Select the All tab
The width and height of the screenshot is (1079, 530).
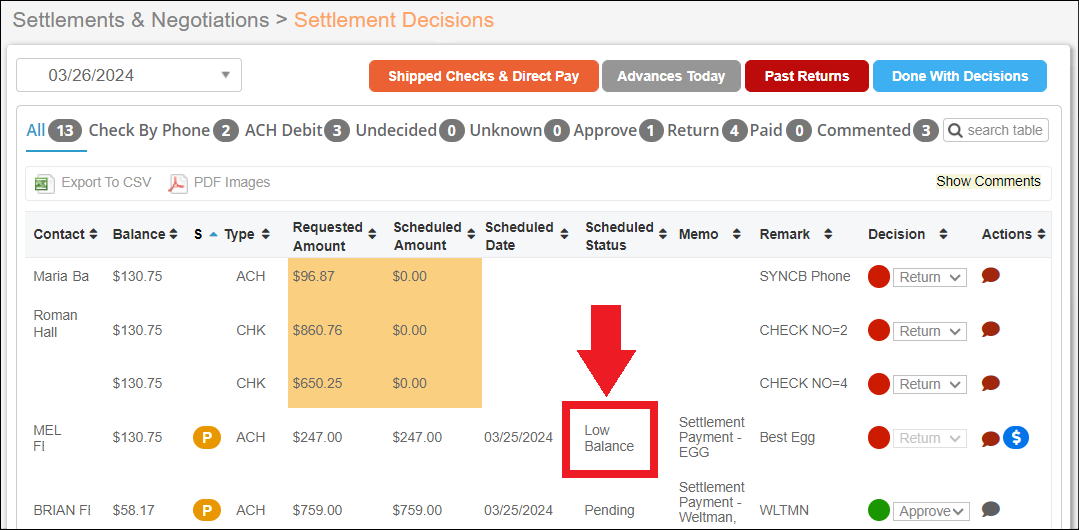tap(54, 130)
